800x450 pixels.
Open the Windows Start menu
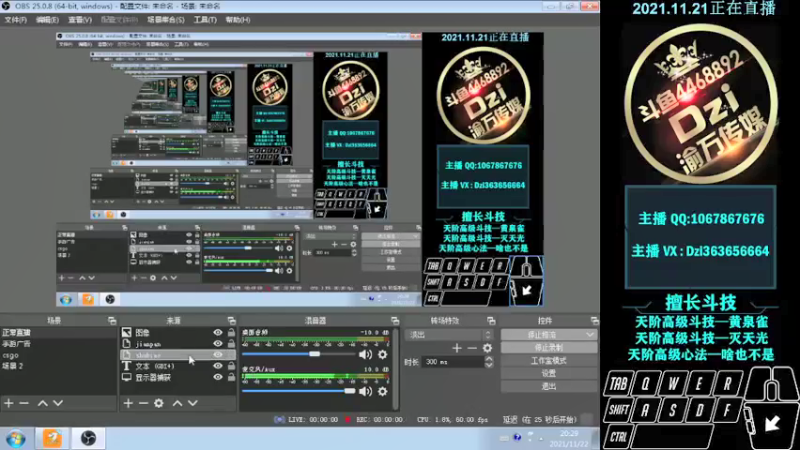click(16, 439)
